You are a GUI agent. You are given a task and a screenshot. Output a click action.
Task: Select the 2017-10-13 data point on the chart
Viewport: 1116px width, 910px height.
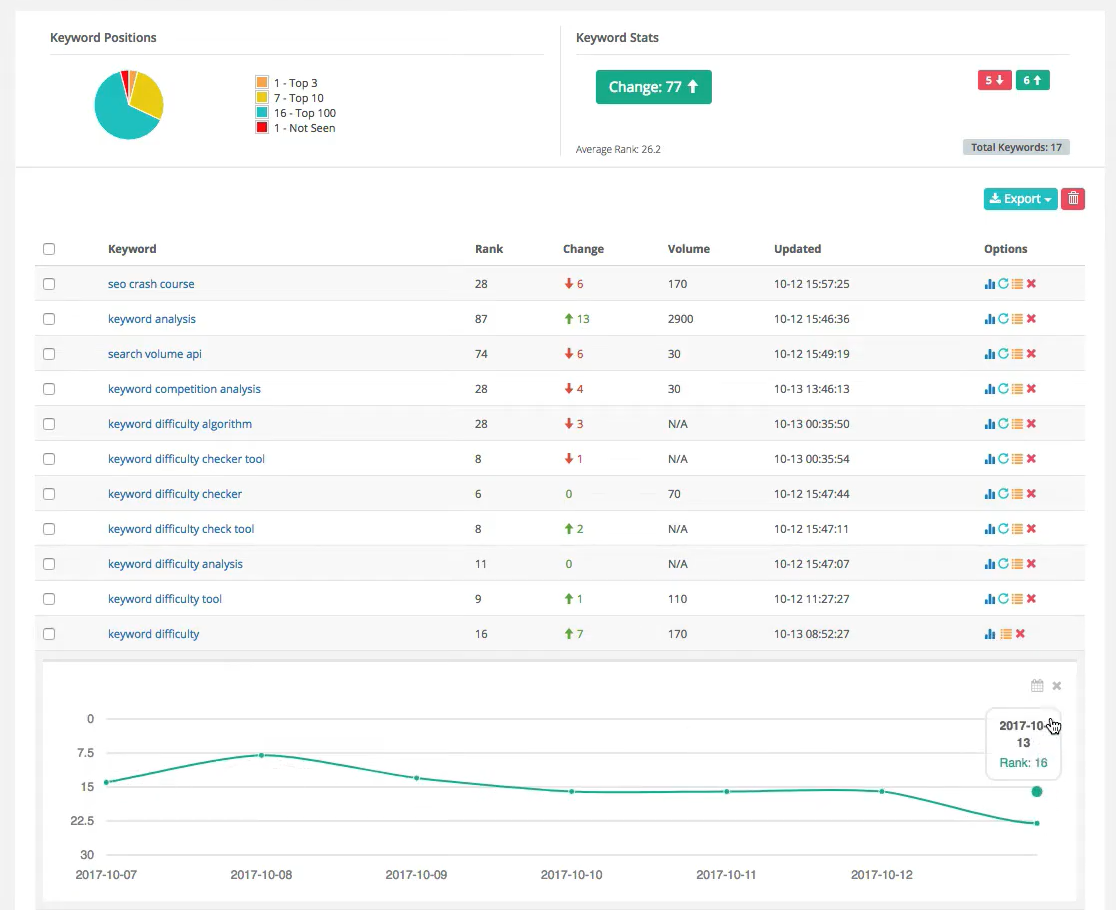[x=1036, y=791]
